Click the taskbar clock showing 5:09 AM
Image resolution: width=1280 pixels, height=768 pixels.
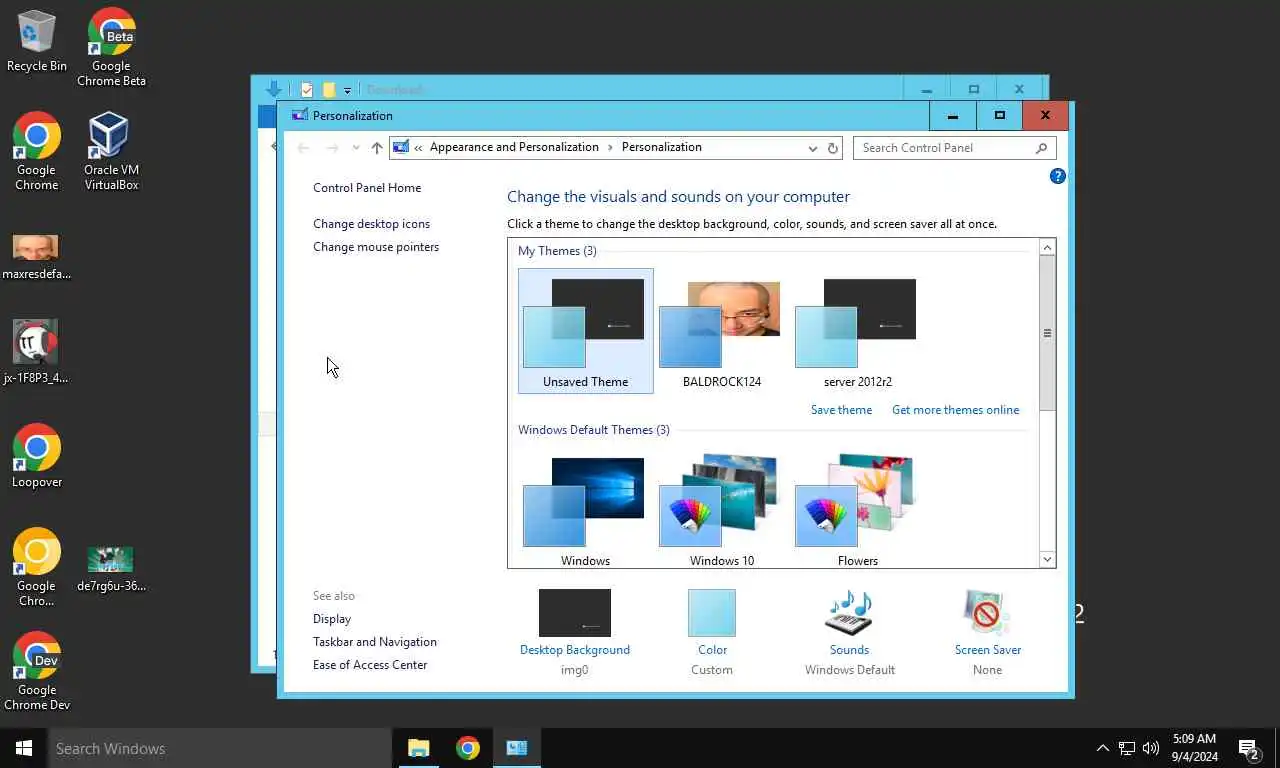click(1194, 748)
